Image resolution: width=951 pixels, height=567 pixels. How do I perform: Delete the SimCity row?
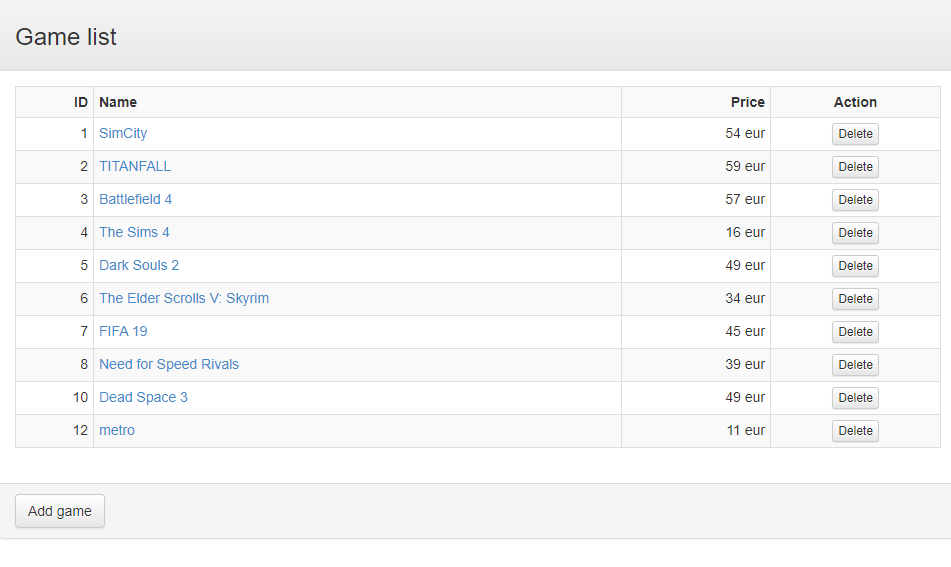point(855,134)
